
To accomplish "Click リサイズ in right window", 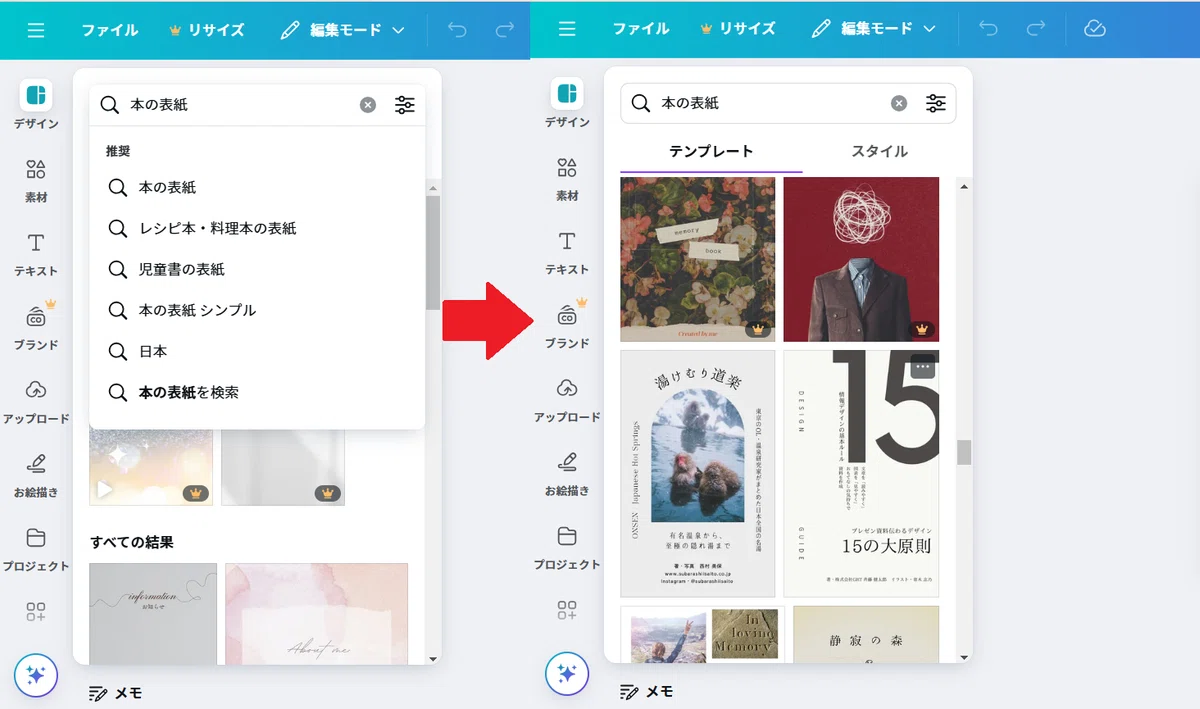I will tap(738, 29).
